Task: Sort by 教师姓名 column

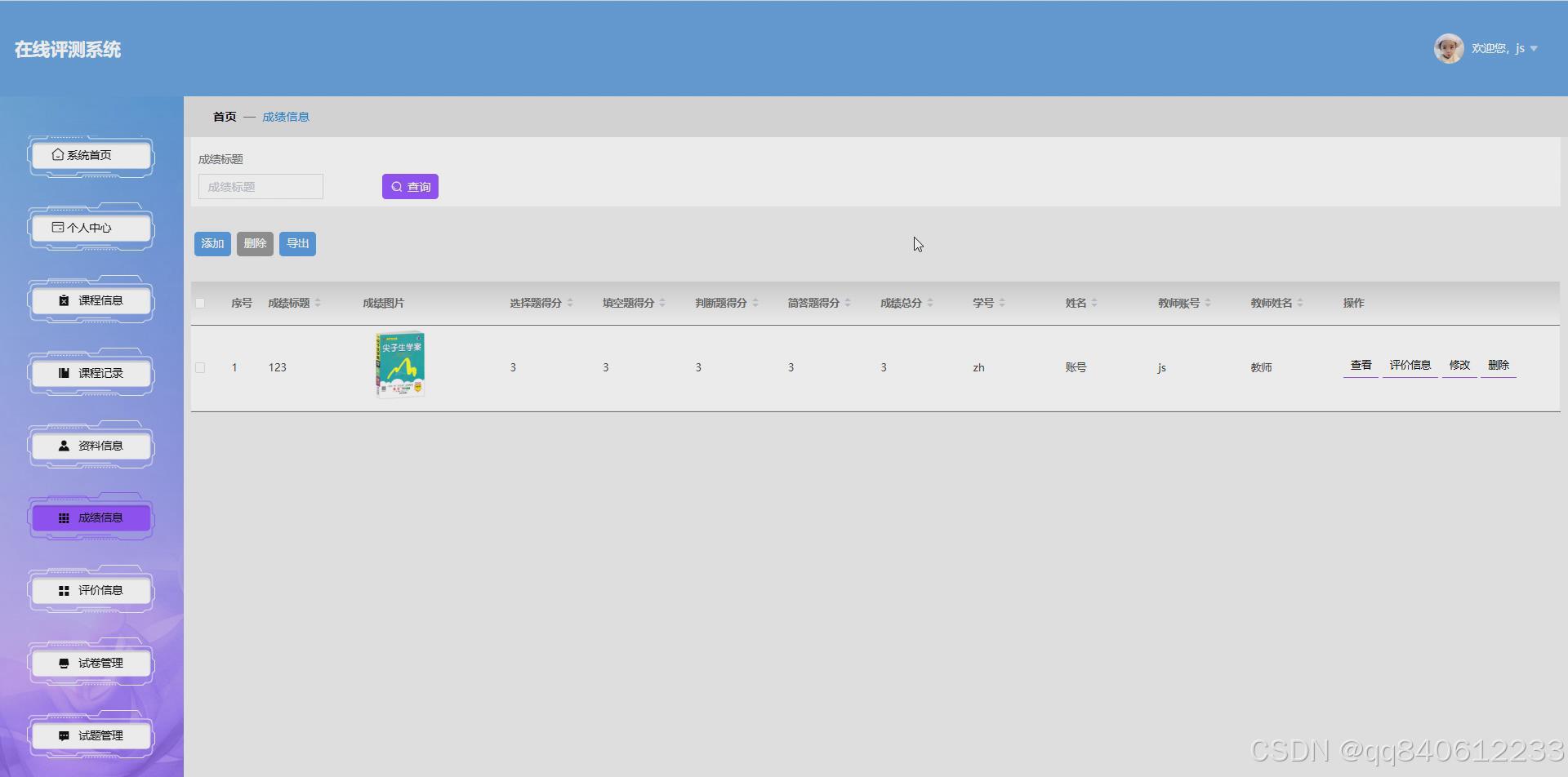Action: [1300, 303]
